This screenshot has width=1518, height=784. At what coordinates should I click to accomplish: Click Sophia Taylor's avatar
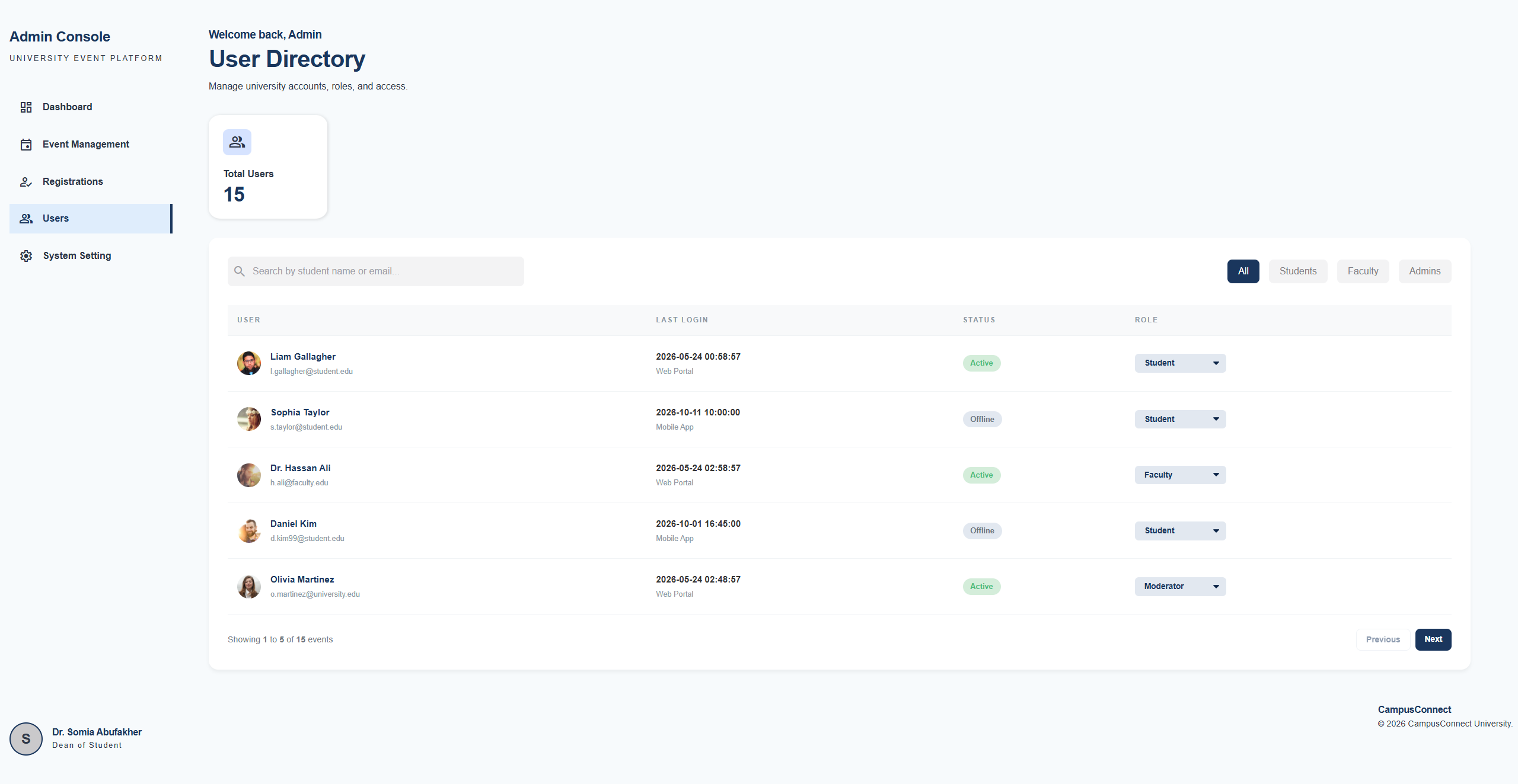pos(249,419)
